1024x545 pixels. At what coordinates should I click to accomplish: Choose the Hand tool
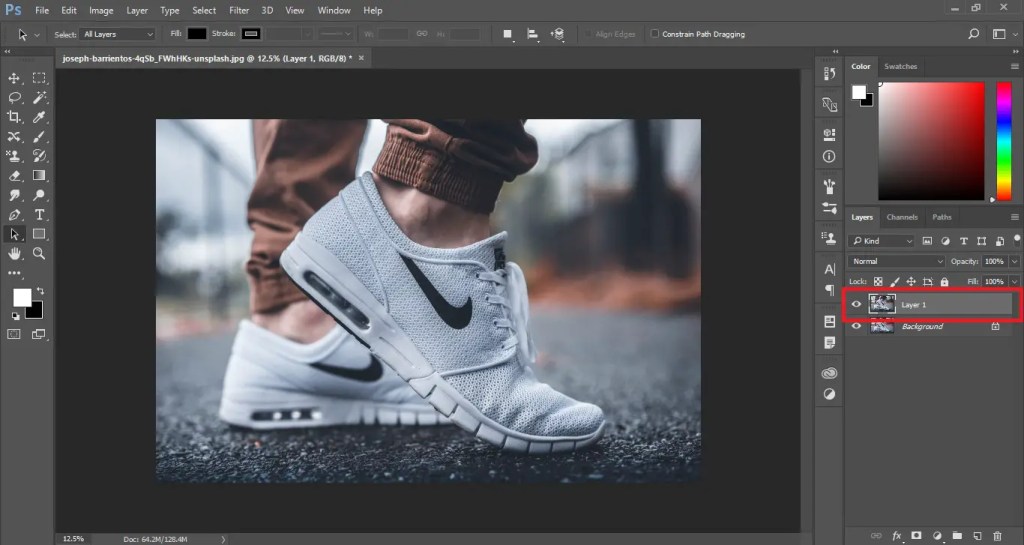pos(15,254)
